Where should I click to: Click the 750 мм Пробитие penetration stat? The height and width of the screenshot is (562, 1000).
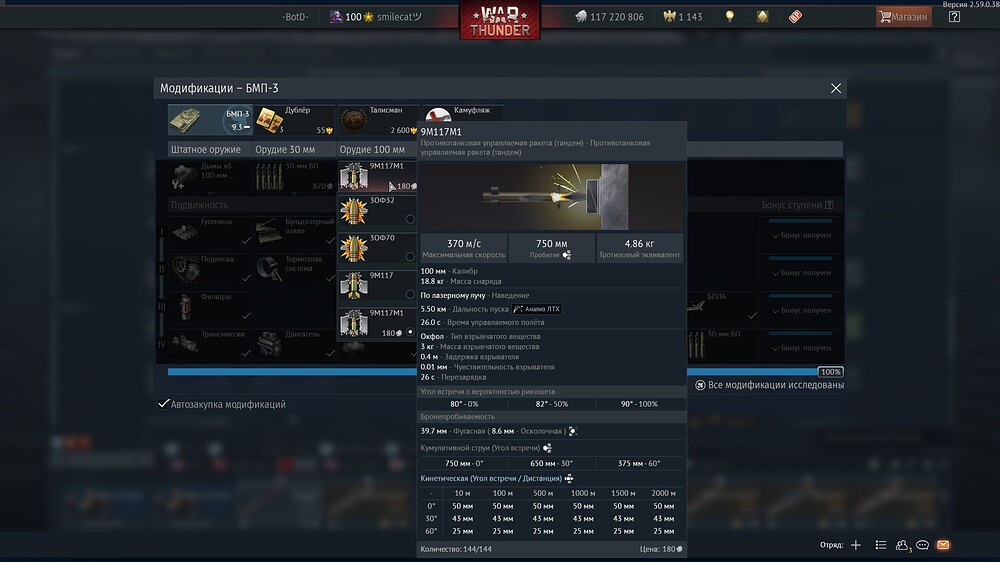tap(552, 248)
